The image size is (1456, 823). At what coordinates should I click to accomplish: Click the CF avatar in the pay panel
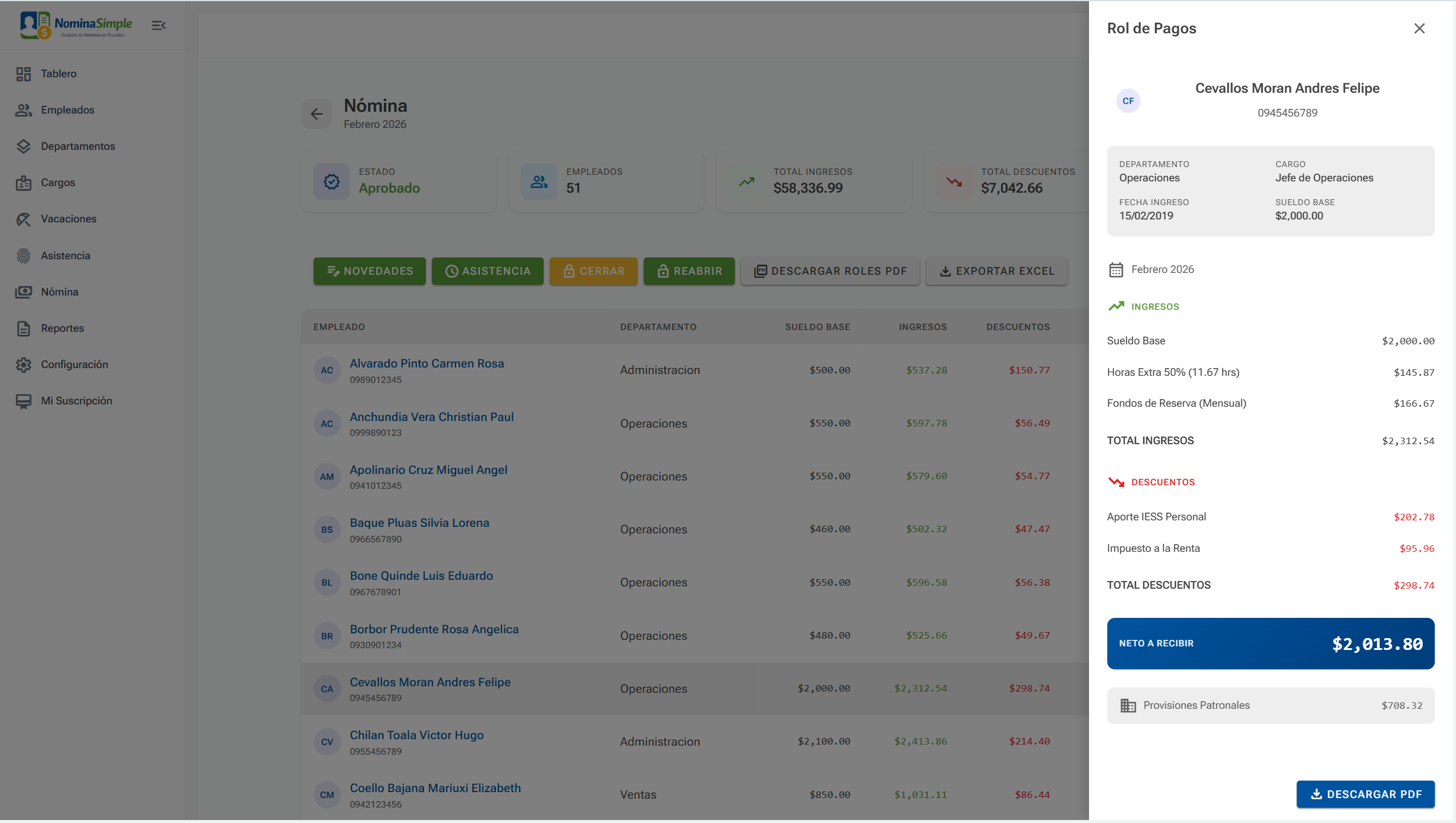[1128, 101]
